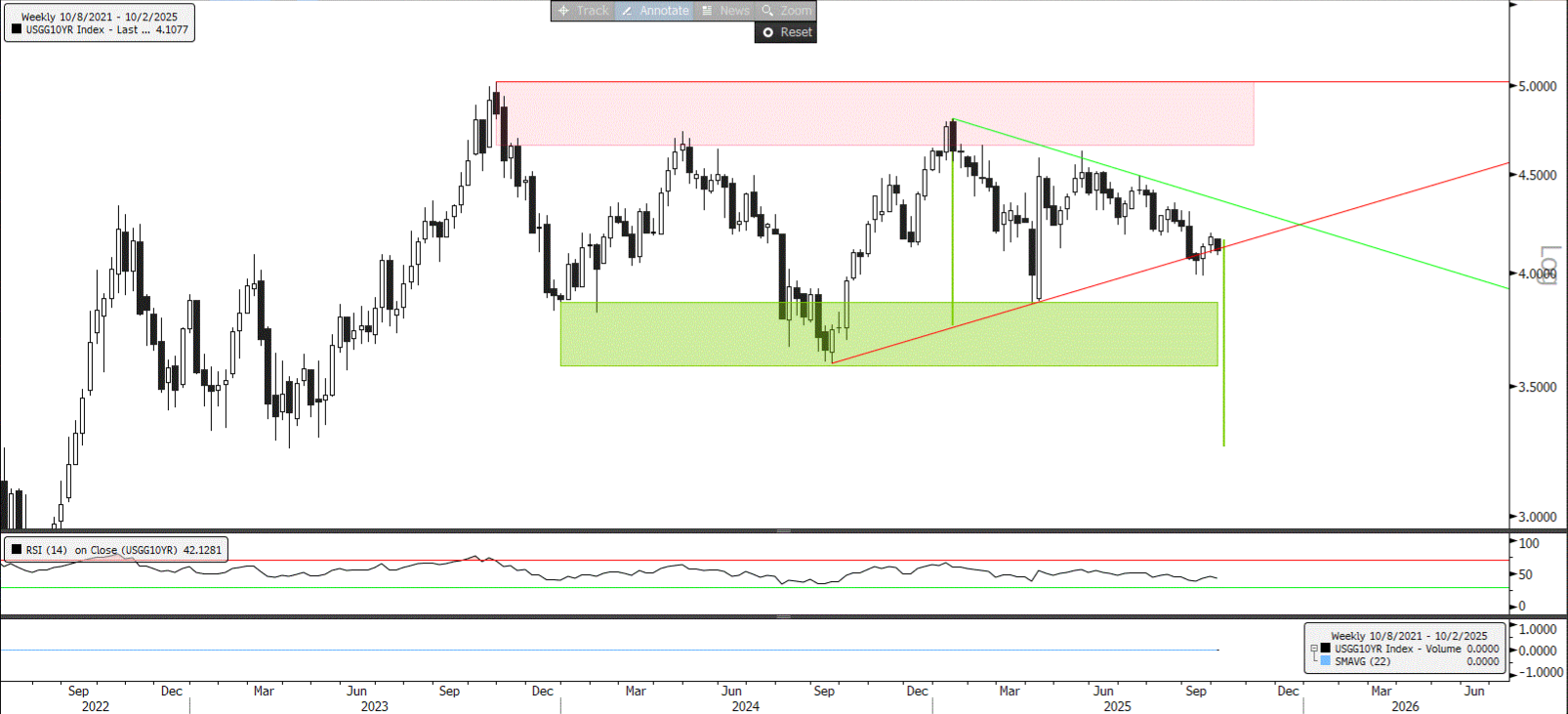Image resolution: width=1568 pixels, height=714 pixels.
Task: Reset the chart view
Action: pyautogui.click(x=786, y=32)
